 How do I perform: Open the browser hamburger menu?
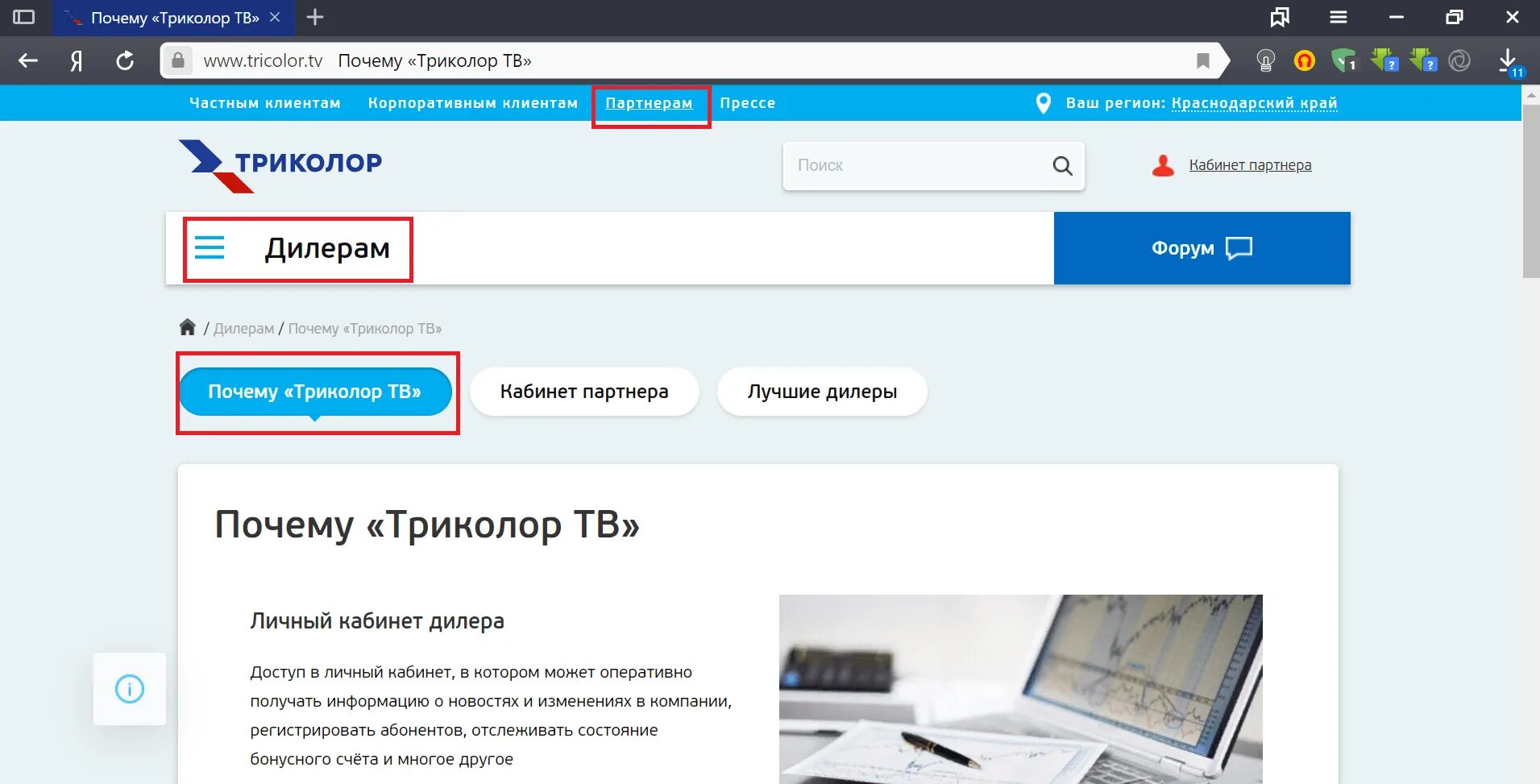(1339, 17)
